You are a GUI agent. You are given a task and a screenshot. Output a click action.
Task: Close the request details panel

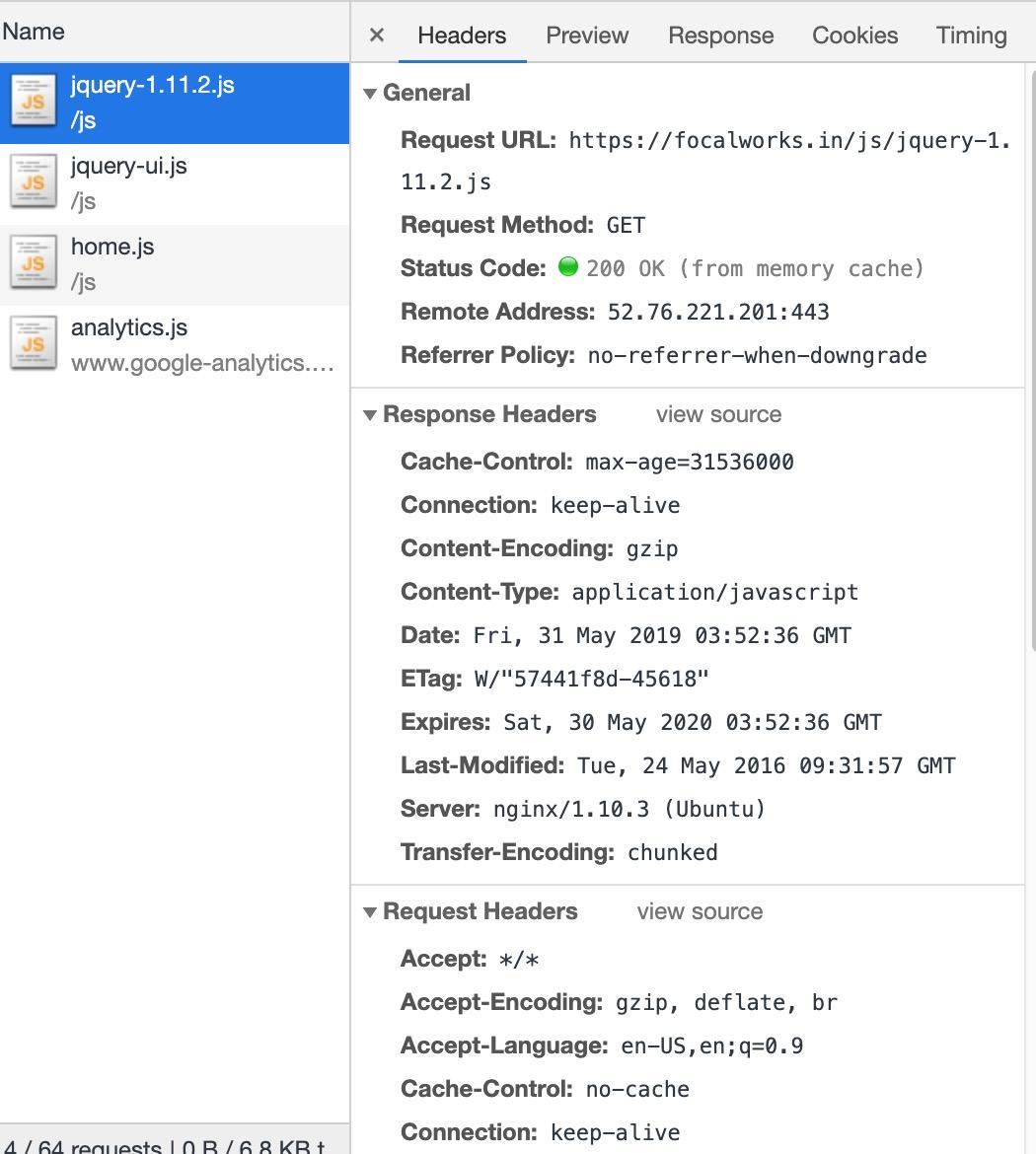coord(376,36)
